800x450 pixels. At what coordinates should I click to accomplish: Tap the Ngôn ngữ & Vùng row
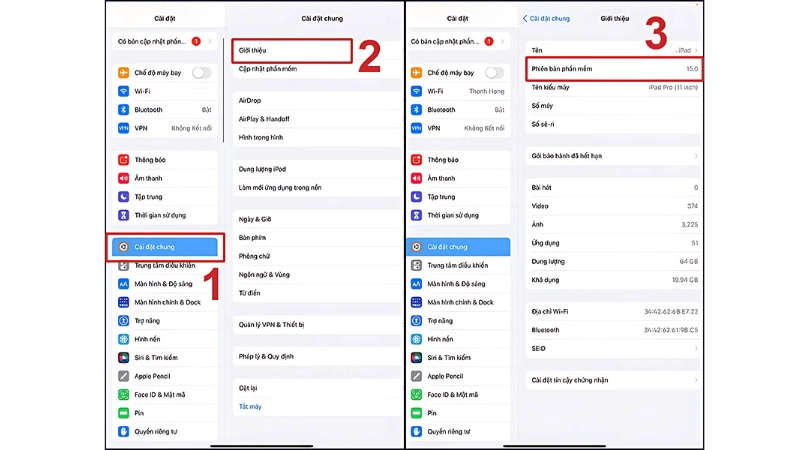click(x=316, y=274)
